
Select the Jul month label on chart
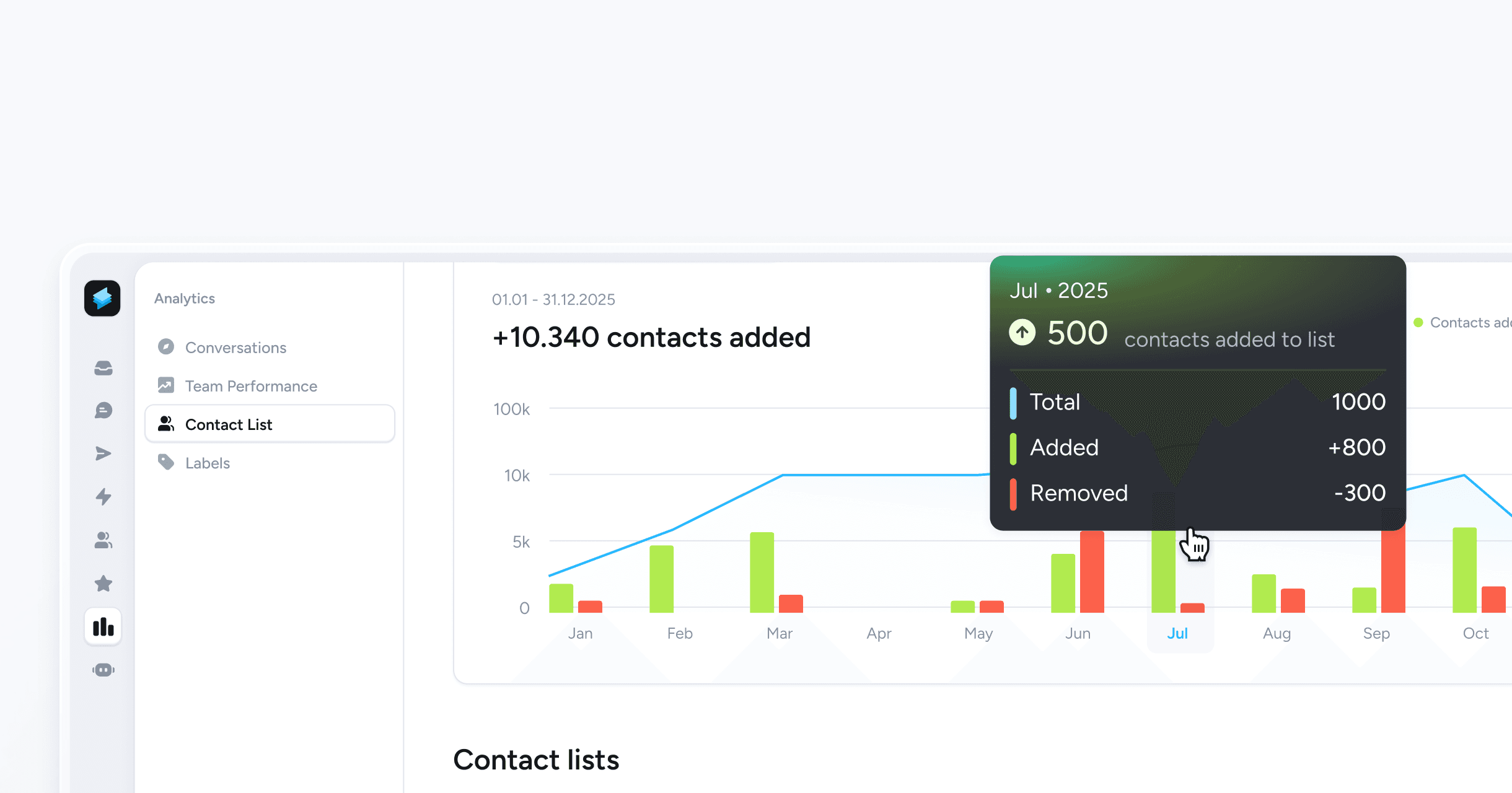tap(1177, 633)
